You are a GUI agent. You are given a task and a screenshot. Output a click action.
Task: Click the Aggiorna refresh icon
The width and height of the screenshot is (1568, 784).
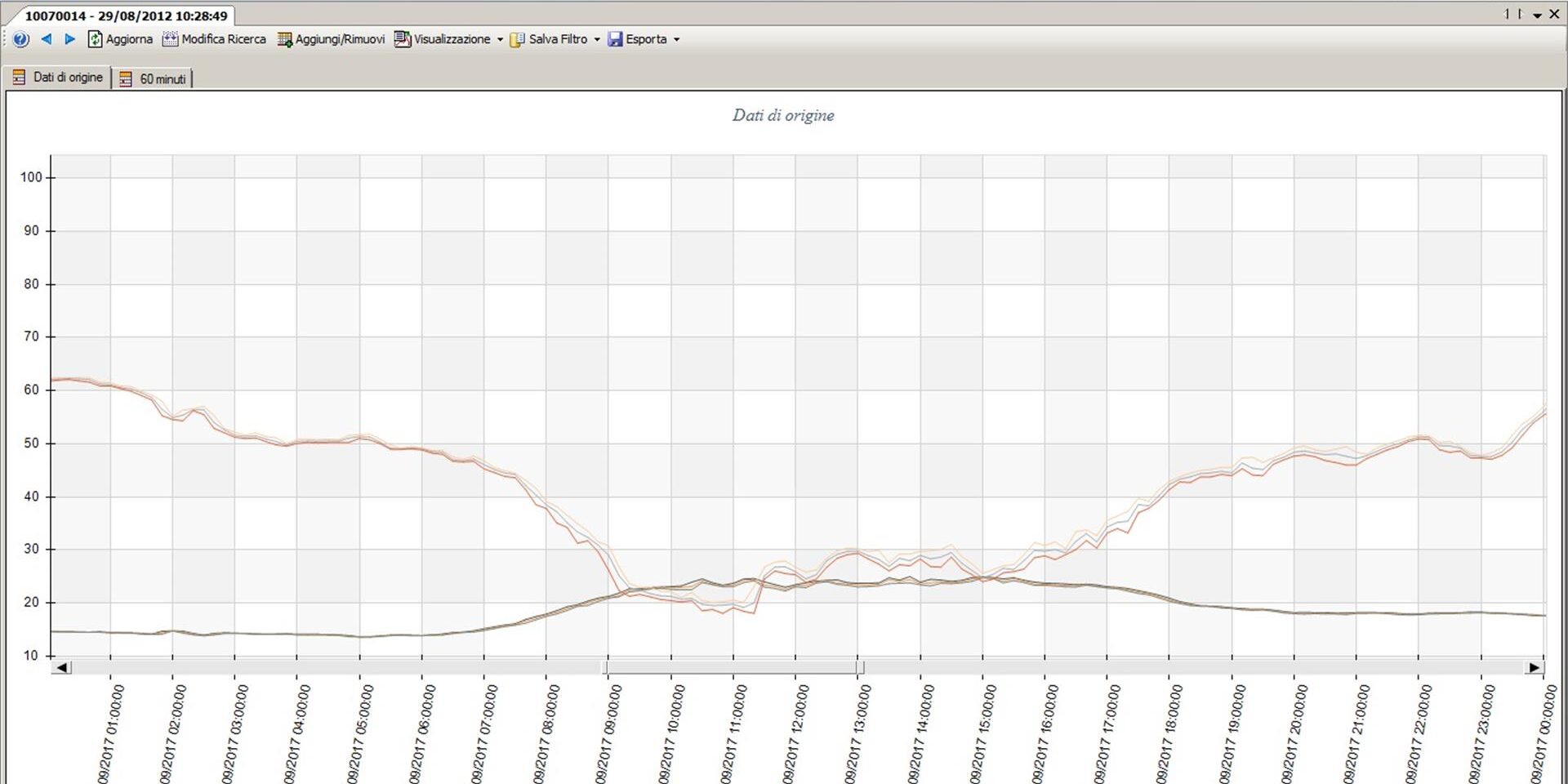click(x=95, y=38)
